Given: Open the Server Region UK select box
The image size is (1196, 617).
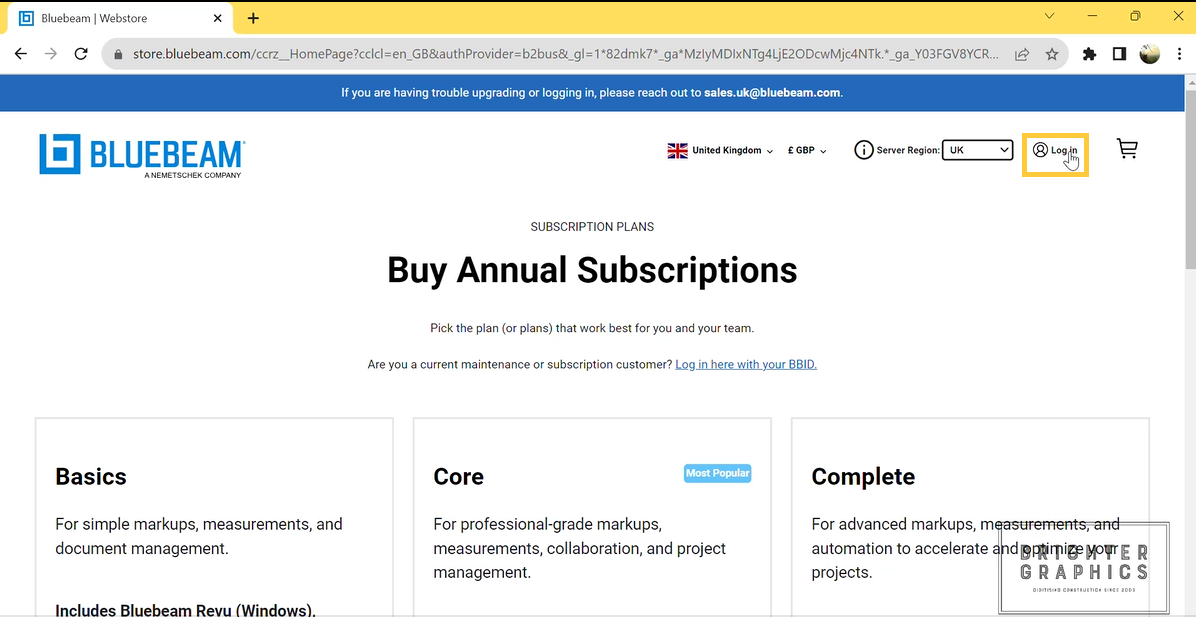Looking at the screenshot, I should tap(977, 150).
